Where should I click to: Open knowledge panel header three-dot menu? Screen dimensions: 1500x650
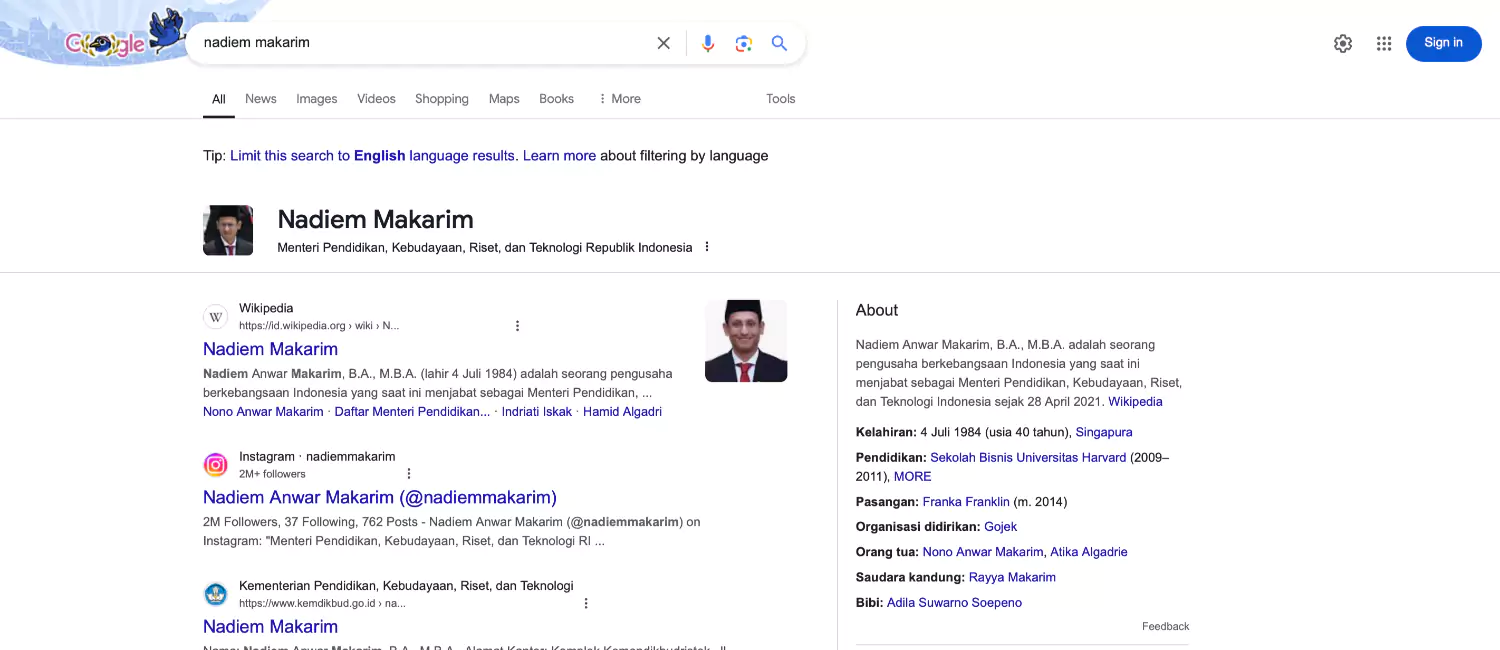pyautogui.click(x=707, y=247)
